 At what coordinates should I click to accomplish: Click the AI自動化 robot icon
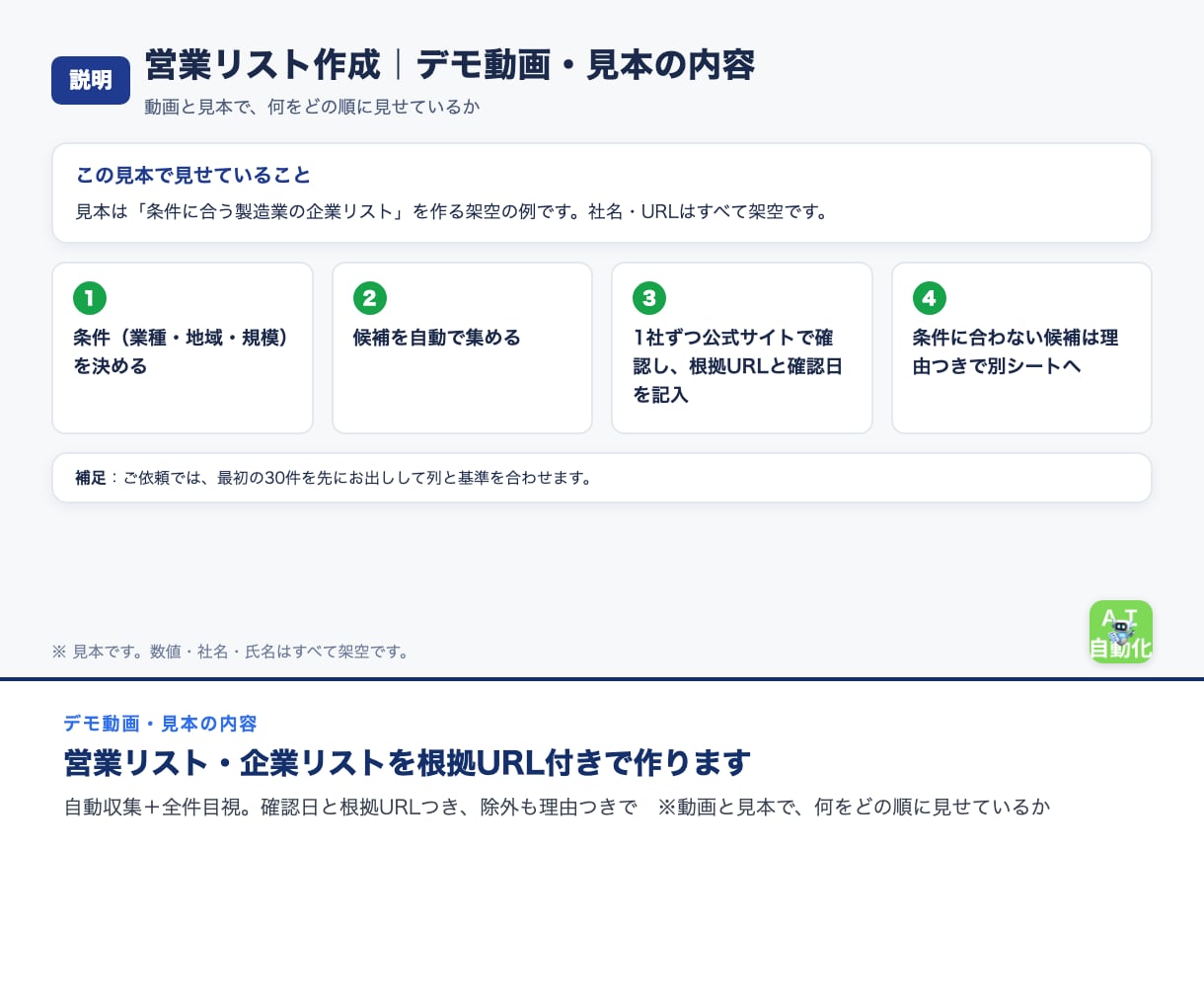pyautogui.click(x=1120, y=632)
